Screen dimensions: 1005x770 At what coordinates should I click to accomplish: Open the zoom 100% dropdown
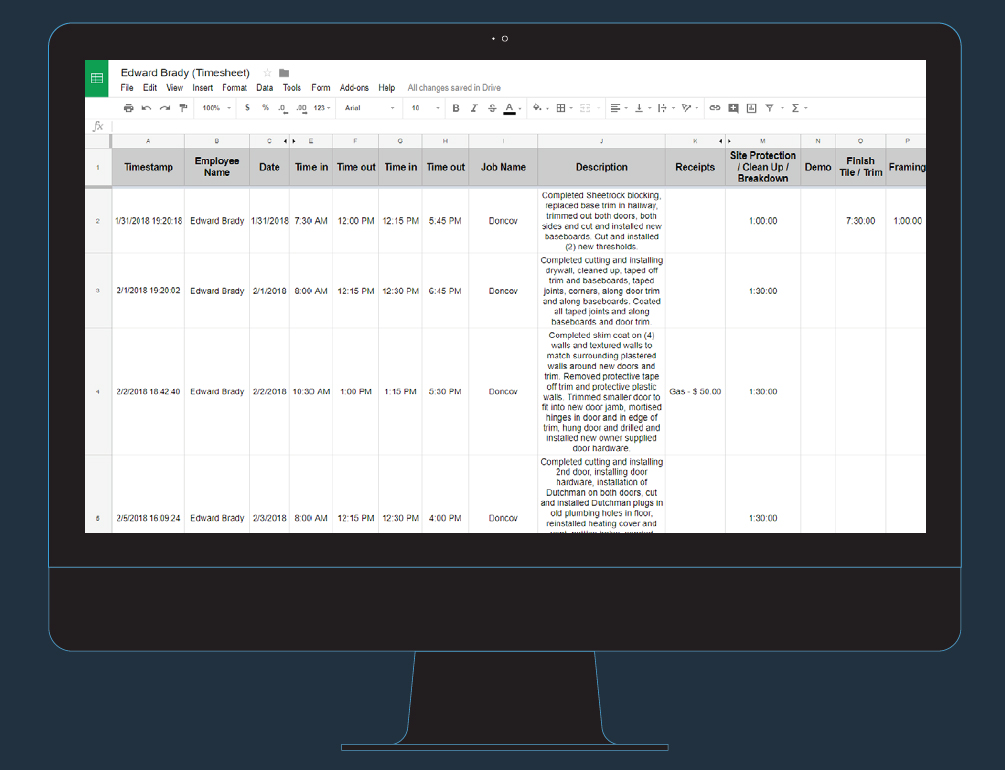pos(215,108)
